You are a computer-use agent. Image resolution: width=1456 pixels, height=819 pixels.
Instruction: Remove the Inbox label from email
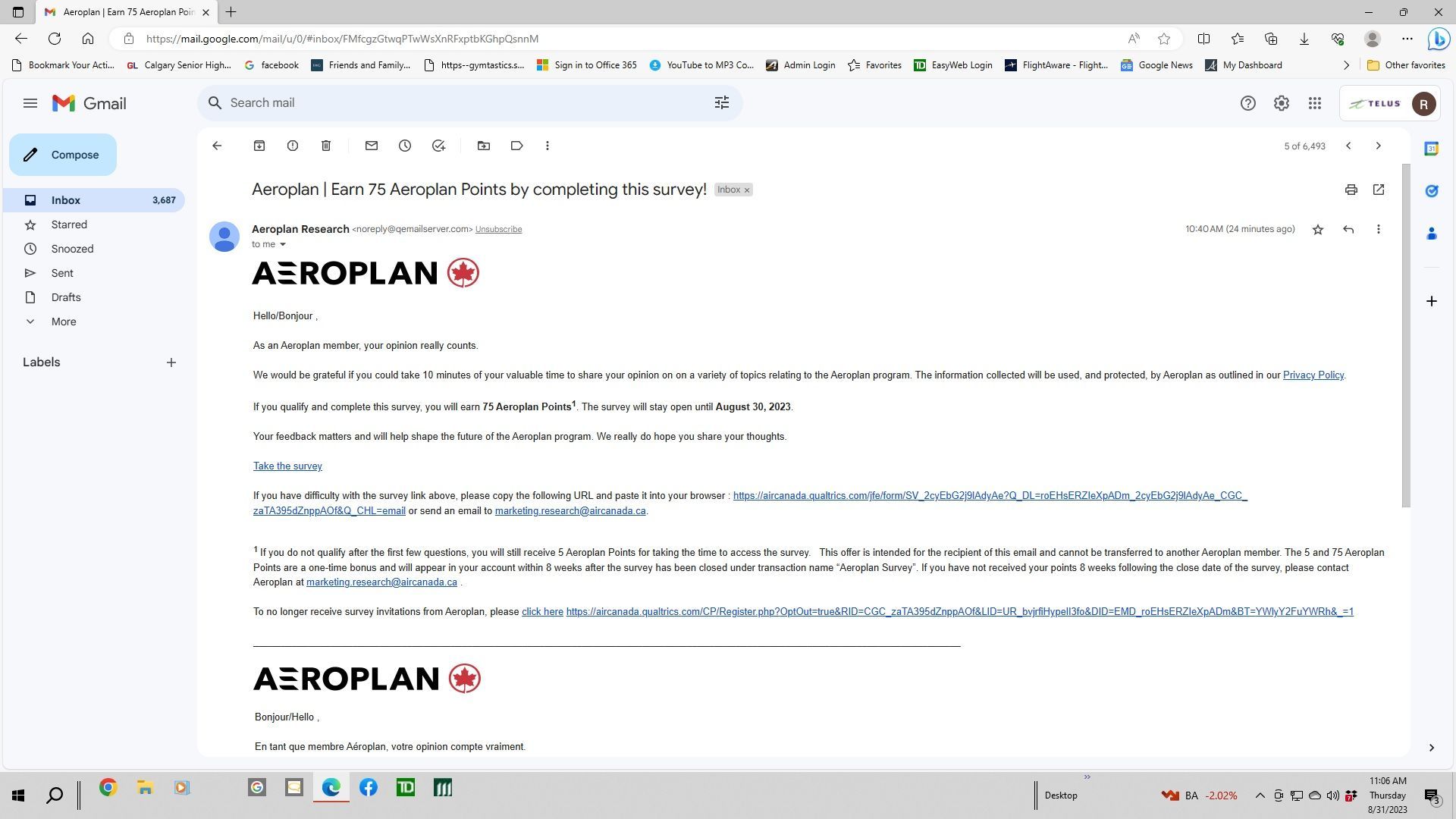tap(747, 190)
